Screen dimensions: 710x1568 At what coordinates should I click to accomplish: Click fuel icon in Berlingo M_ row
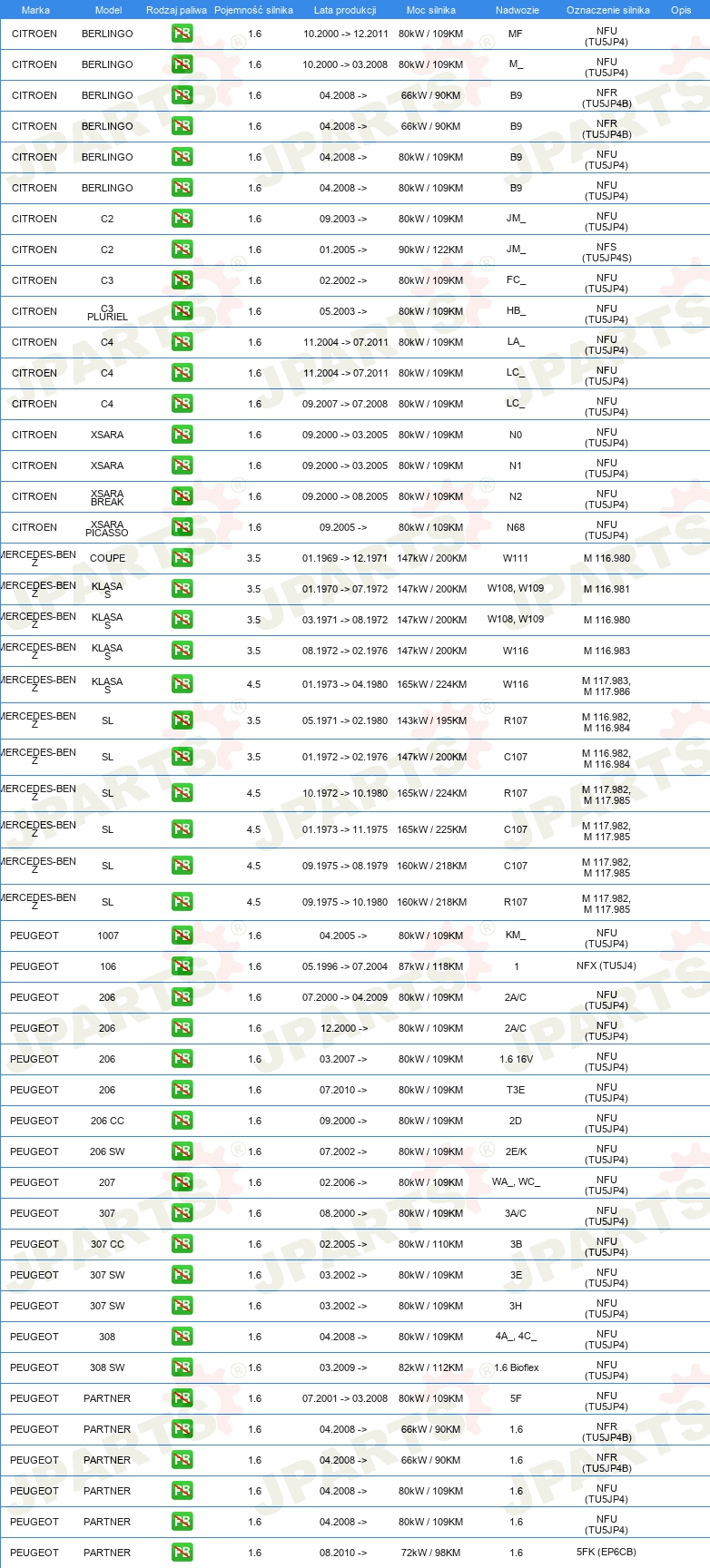tap(182, 64)
